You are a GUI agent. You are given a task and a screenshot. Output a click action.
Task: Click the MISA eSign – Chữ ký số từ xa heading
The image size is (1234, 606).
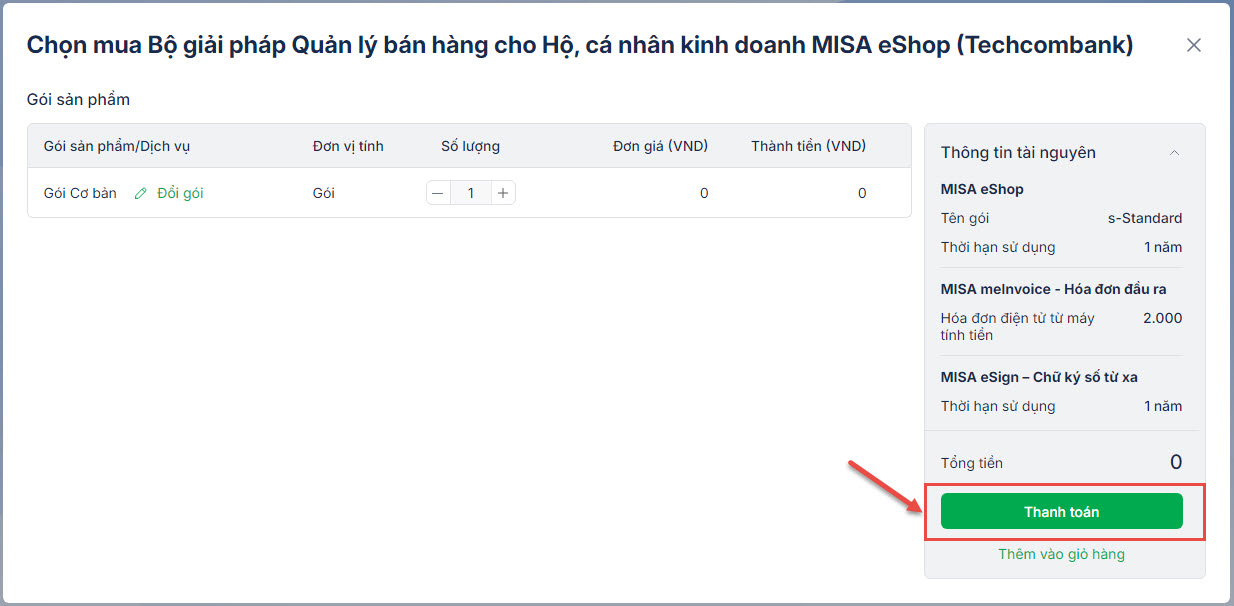1039,377
